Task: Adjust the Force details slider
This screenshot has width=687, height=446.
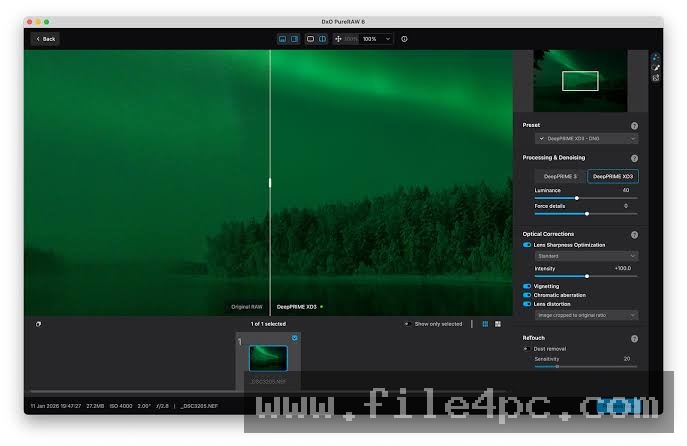Action: (586, 214)
